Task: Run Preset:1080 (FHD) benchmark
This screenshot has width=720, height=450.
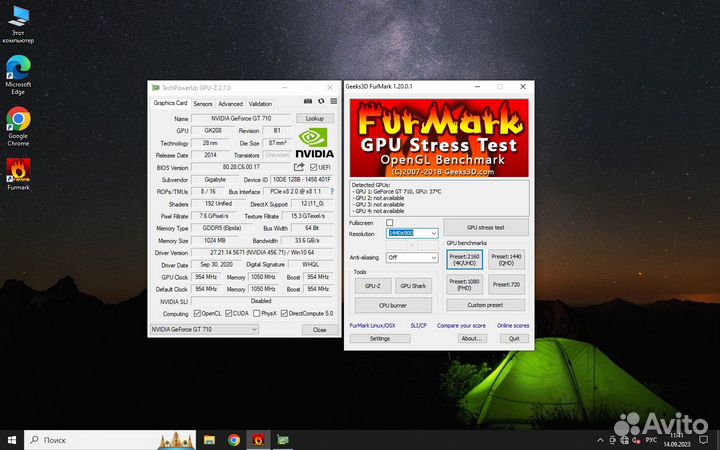Action: point(464,285)
